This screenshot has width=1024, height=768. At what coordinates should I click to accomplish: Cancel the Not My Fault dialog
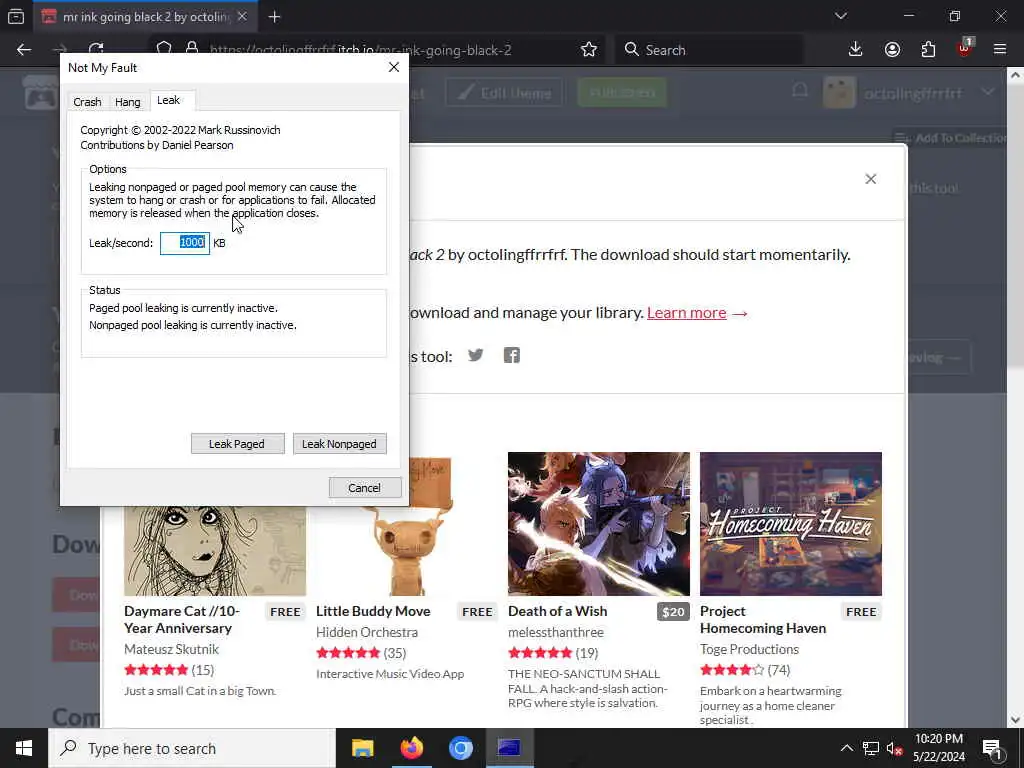(364, 487)
